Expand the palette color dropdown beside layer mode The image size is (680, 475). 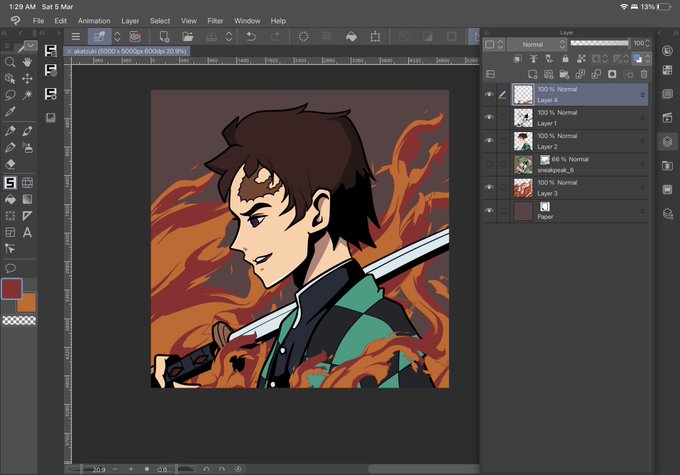click(x=494, y=44)
